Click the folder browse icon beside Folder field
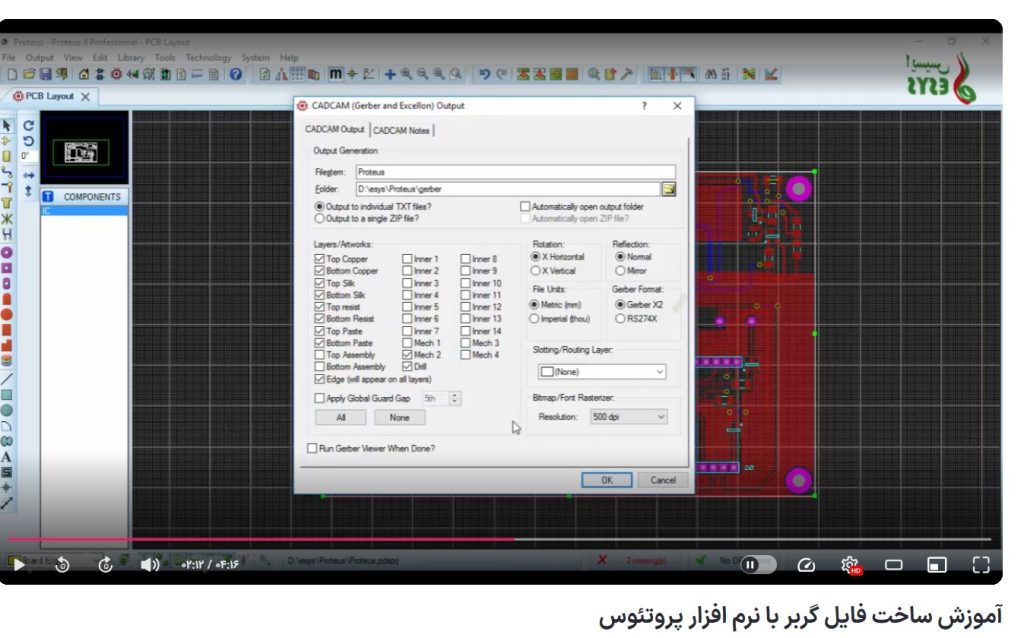This screenshot has width=1024, height=638. (x=669, y=188)
